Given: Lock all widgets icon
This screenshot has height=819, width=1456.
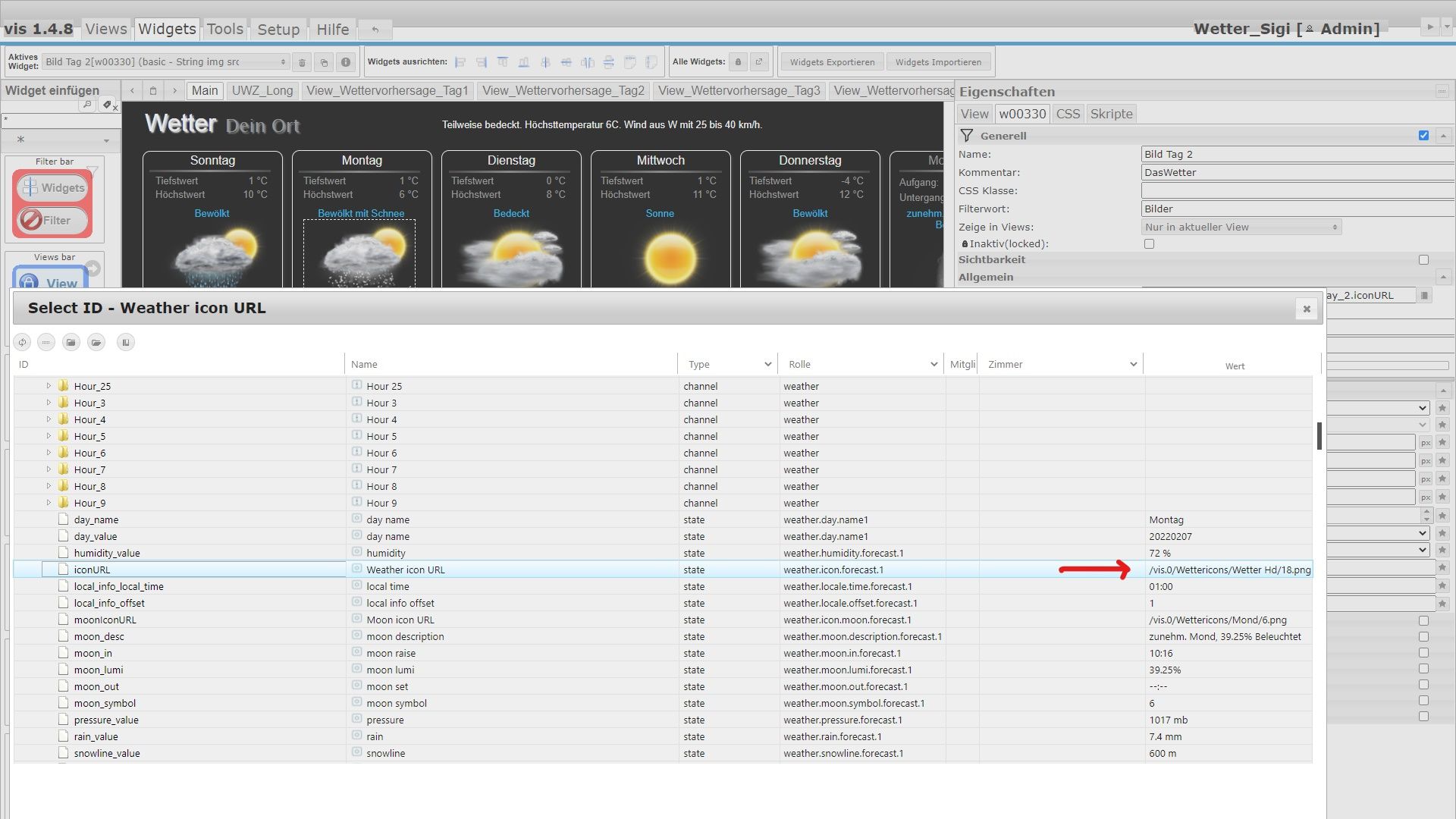Looking at the screenshot, I should tap(738, 62).
